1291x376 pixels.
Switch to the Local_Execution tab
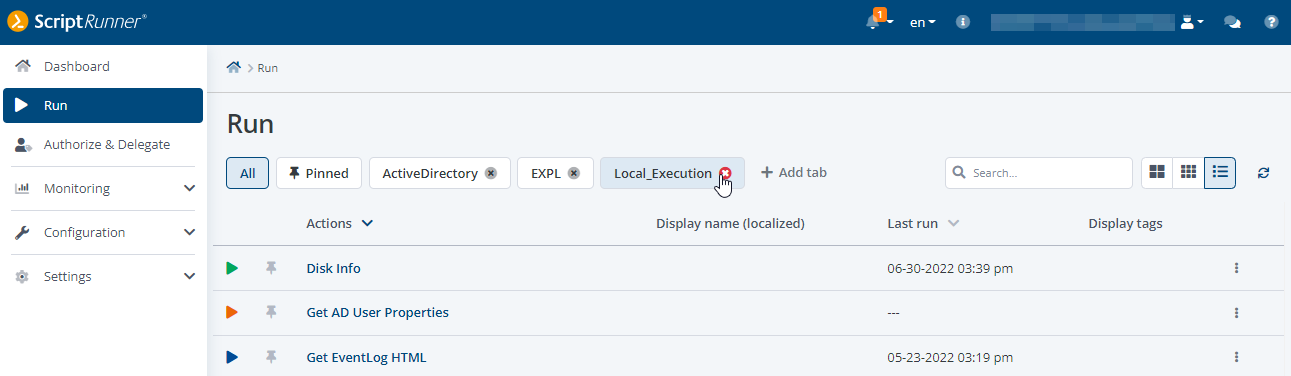663,173
